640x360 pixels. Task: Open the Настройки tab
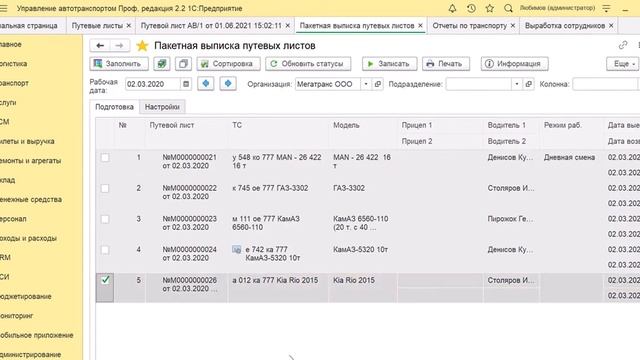point(162,107)
